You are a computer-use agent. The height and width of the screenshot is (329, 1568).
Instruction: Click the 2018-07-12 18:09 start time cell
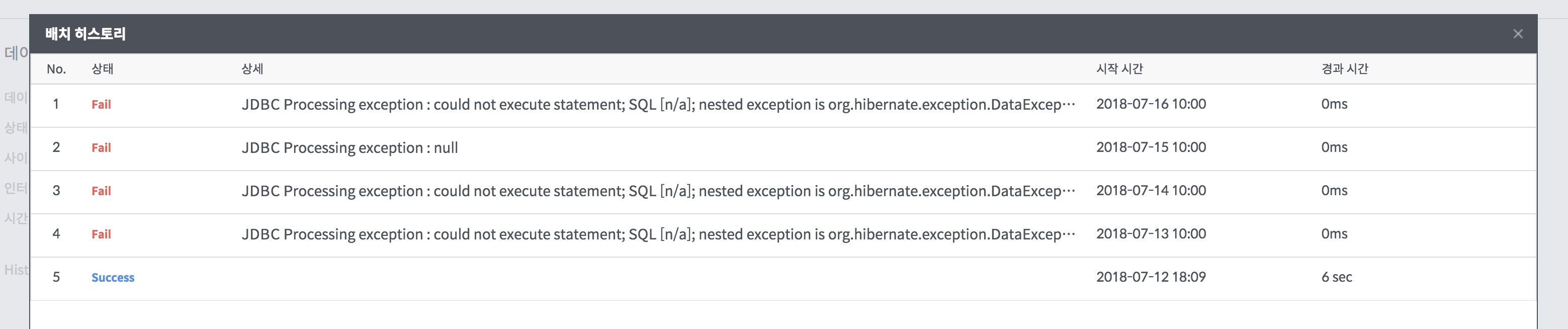click(x=1151, y=277)
